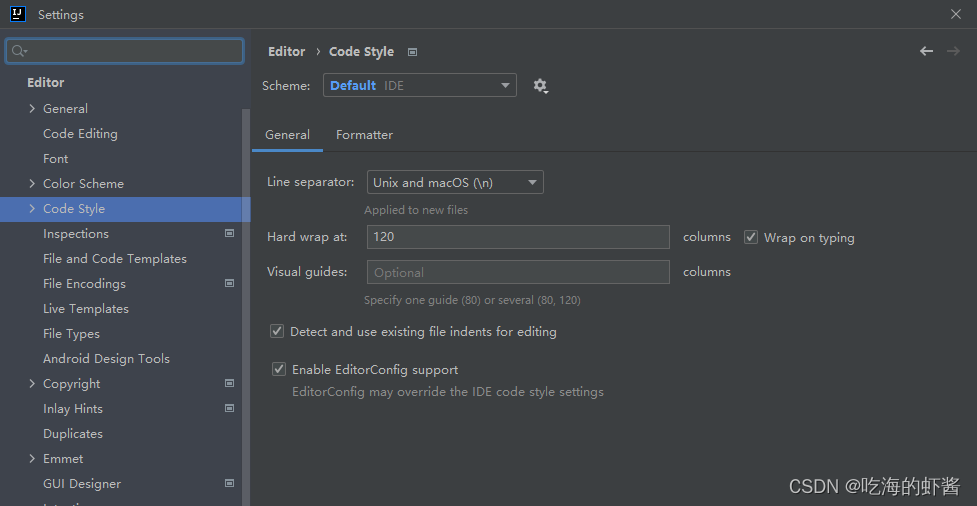
Task: Select Inlay Hints in the settings tree
Action: coord(73,408)
